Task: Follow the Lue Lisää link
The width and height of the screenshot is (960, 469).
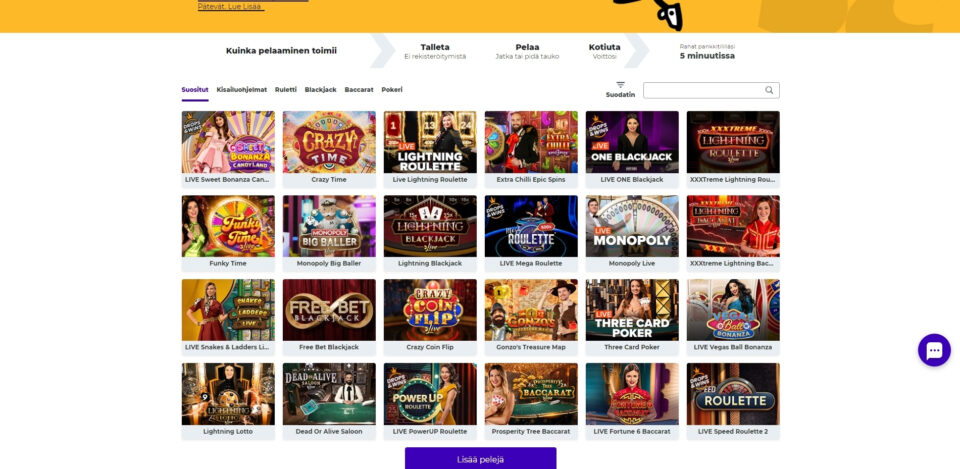Action: point(244,6)
